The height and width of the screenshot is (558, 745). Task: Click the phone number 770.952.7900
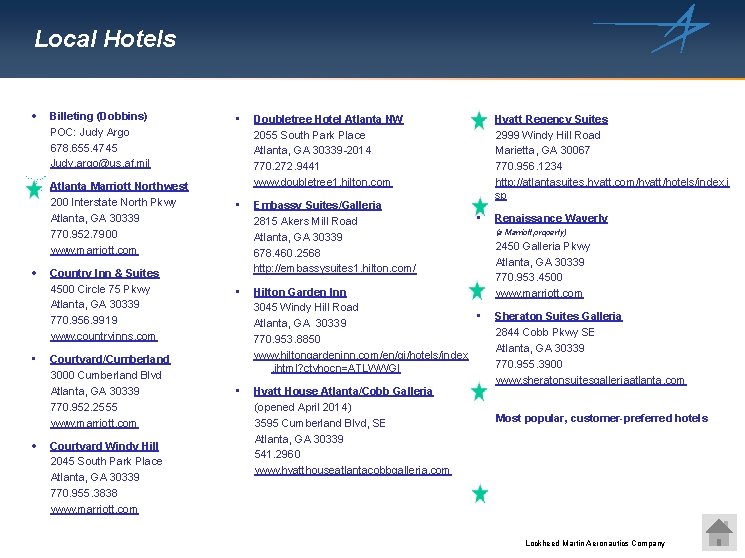point(84,234)
